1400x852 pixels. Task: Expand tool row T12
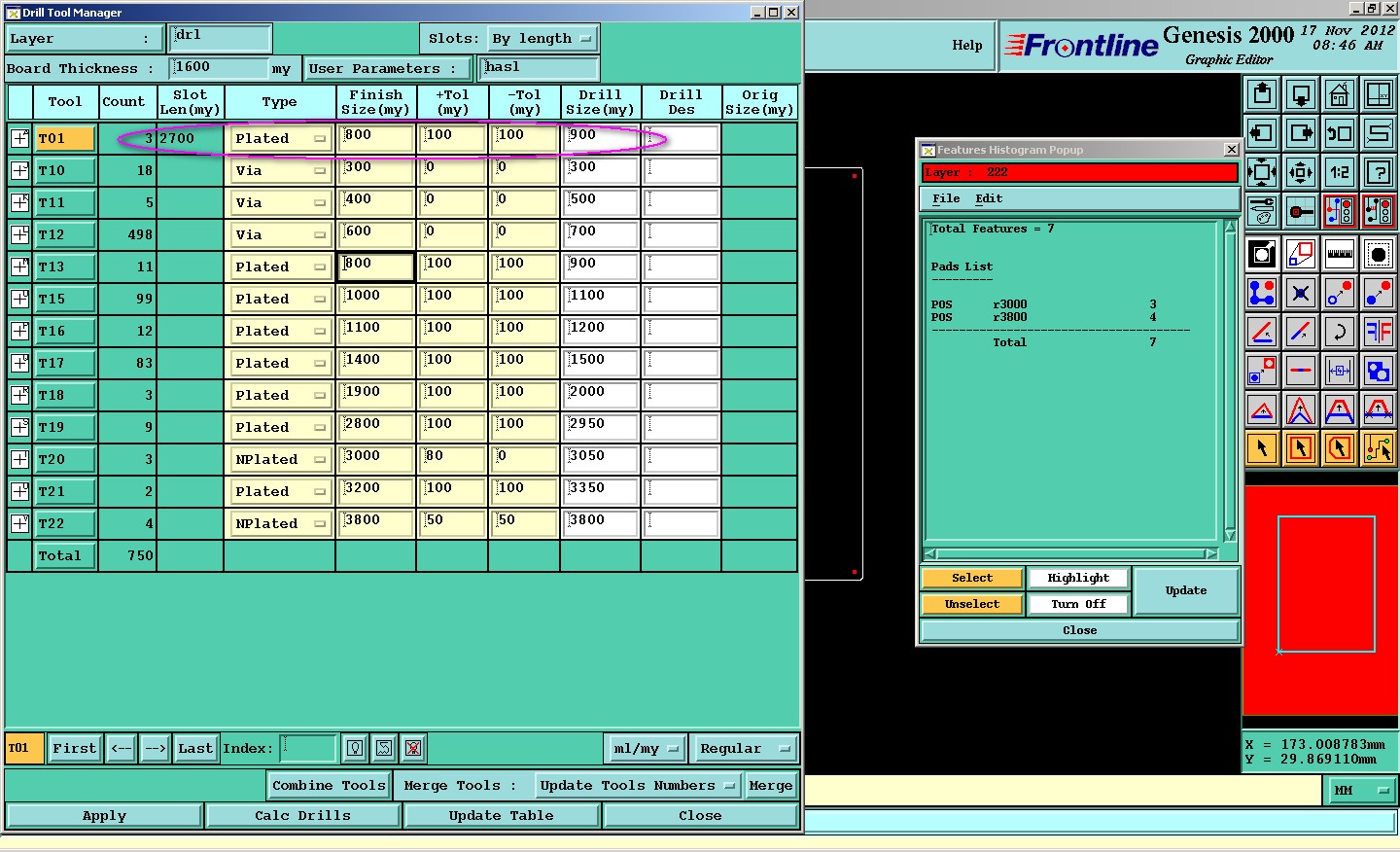click(x=19, y=234)
